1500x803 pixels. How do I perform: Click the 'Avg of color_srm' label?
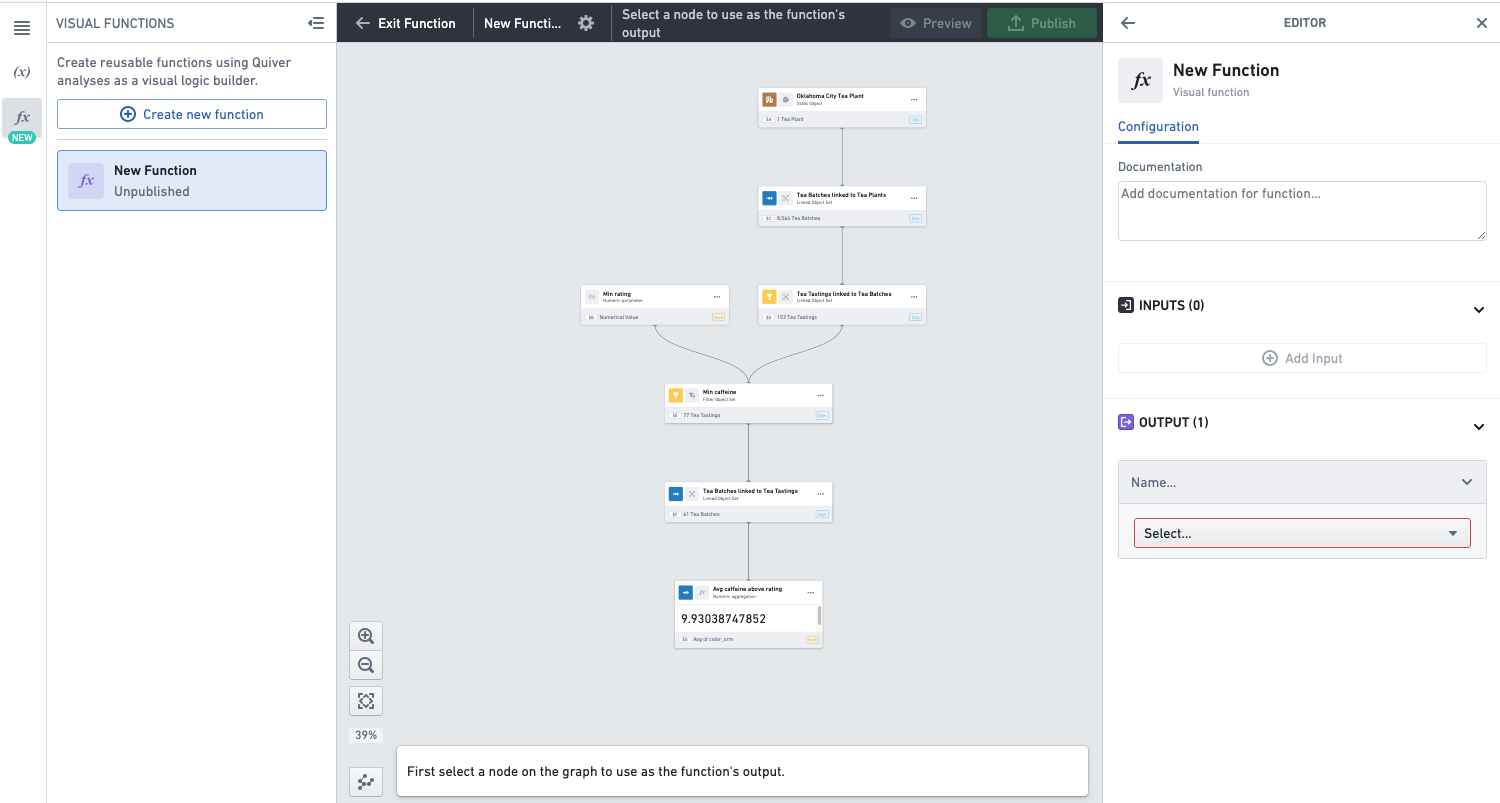point(713,639)
